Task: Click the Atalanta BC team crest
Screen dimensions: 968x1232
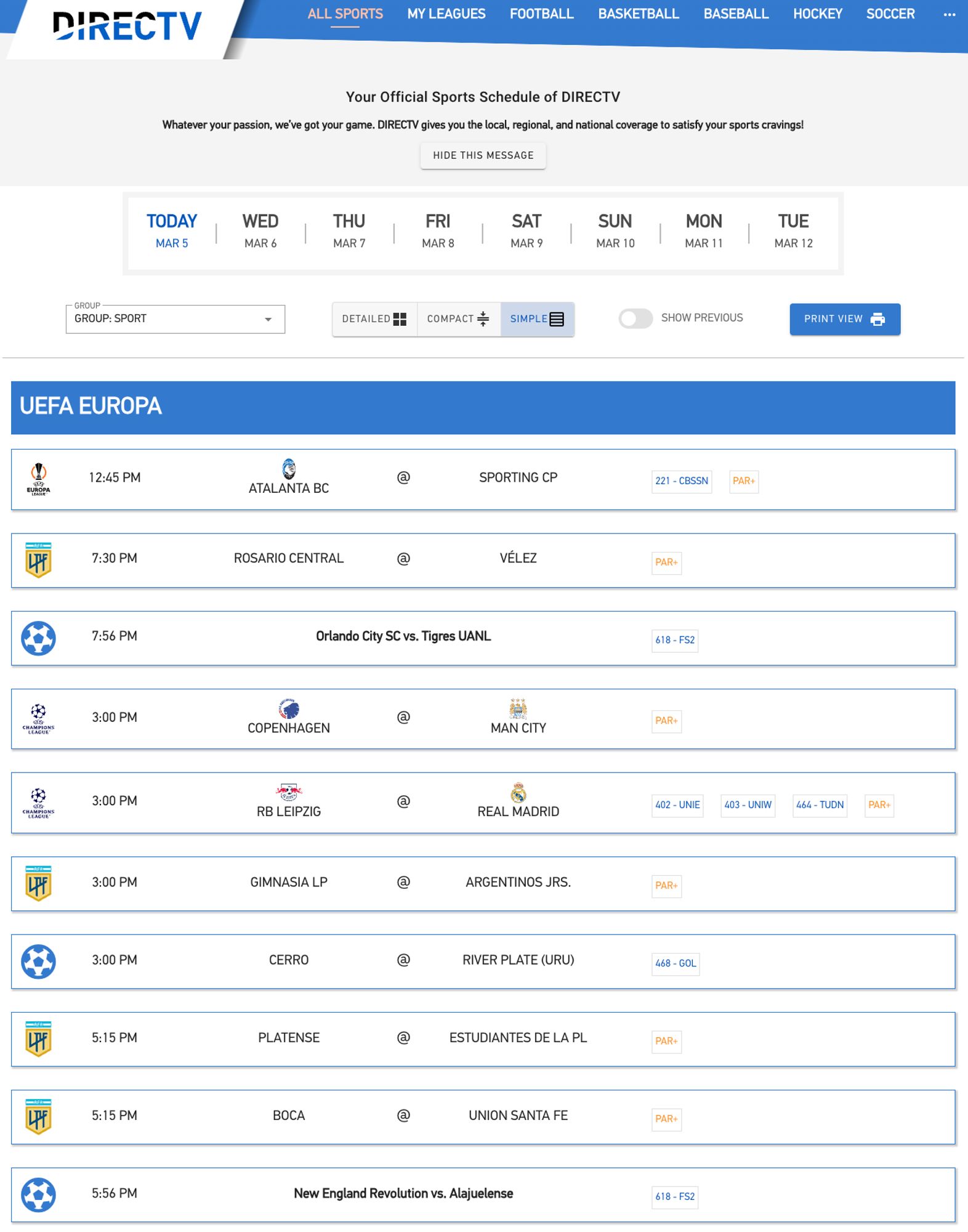Action: pos(289,469)
